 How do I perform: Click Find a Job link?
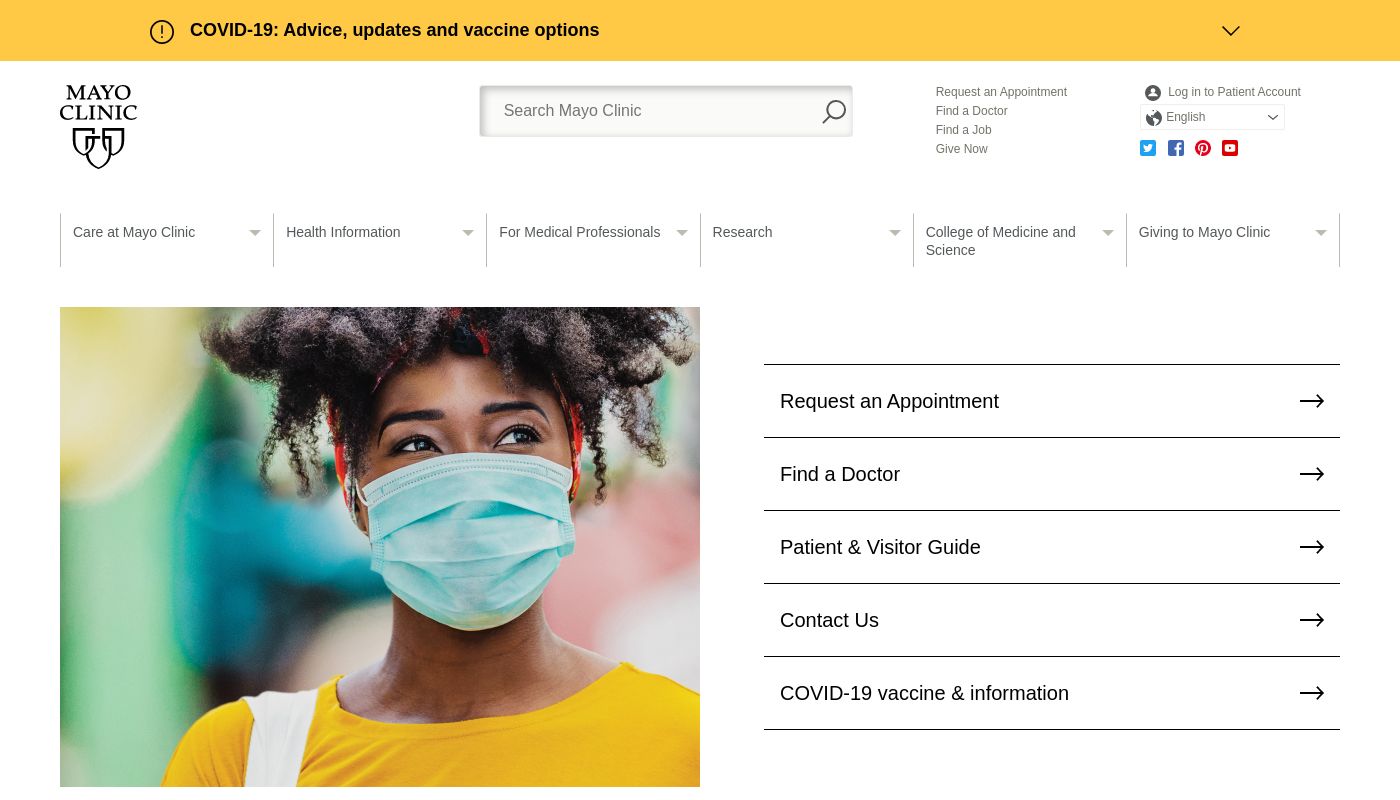pyautogui.click(x=963, y=130)
